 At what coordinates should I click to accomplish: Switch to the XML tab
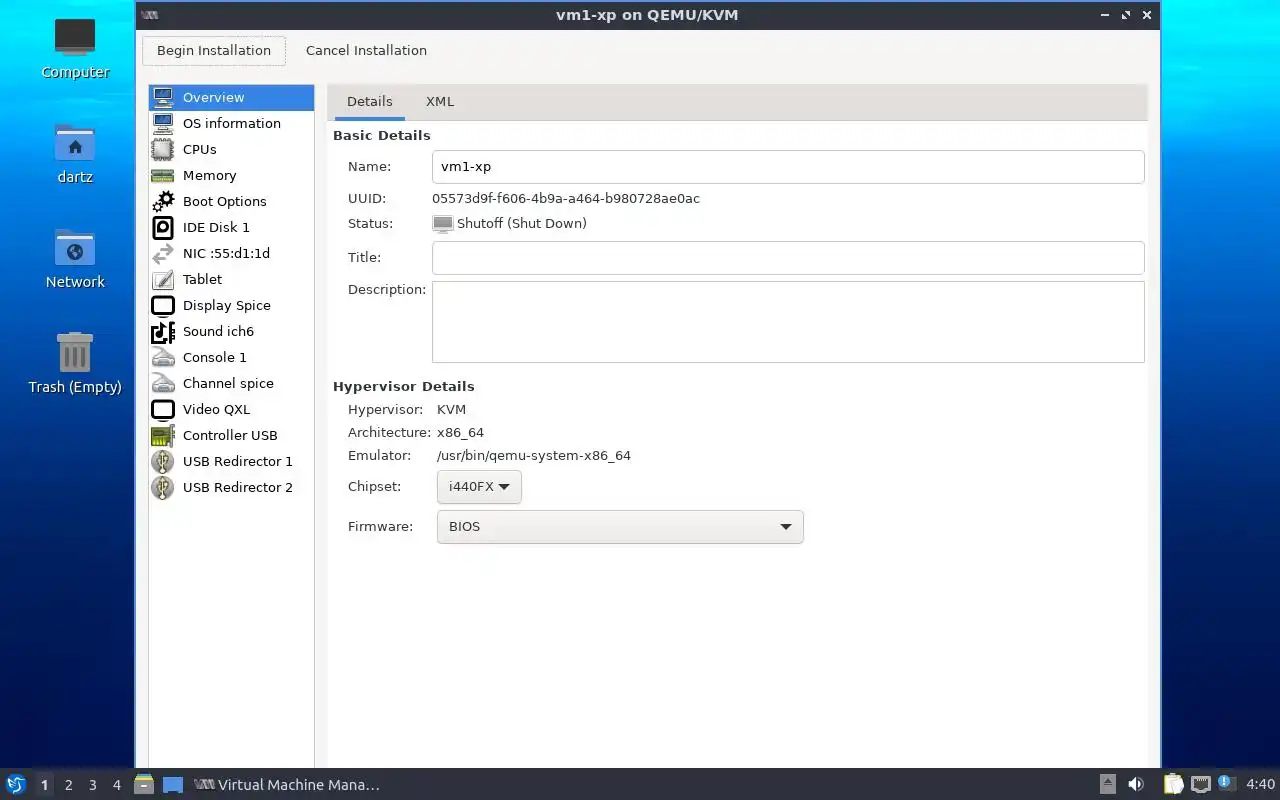point(440,101)
